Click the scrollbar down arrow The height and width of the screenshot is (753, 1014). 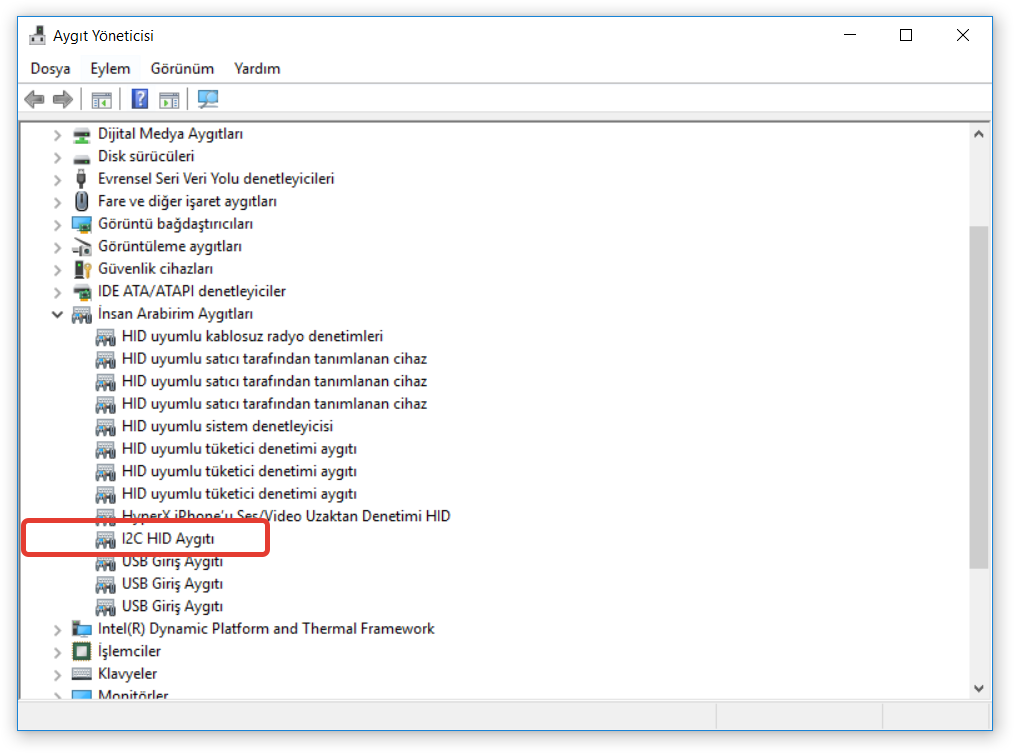(979, 688)
